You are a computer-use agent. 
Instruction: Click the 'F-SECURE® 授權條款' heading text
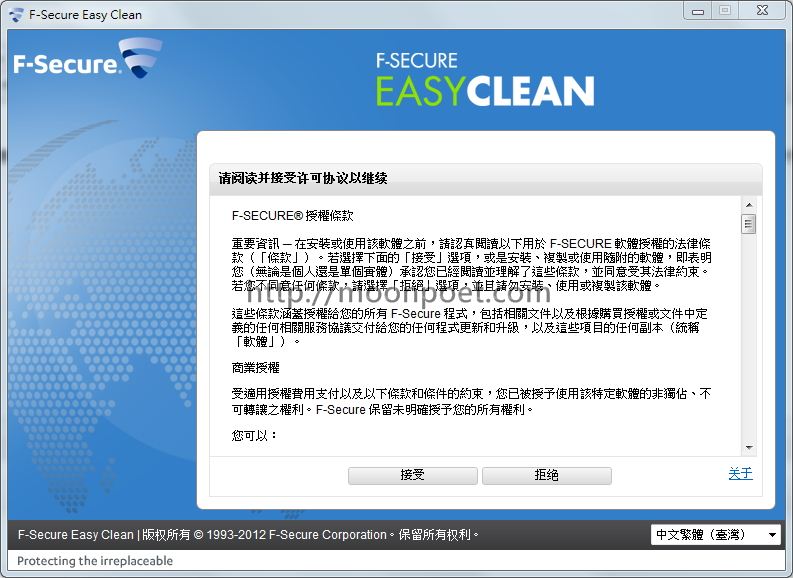(292, 216)
